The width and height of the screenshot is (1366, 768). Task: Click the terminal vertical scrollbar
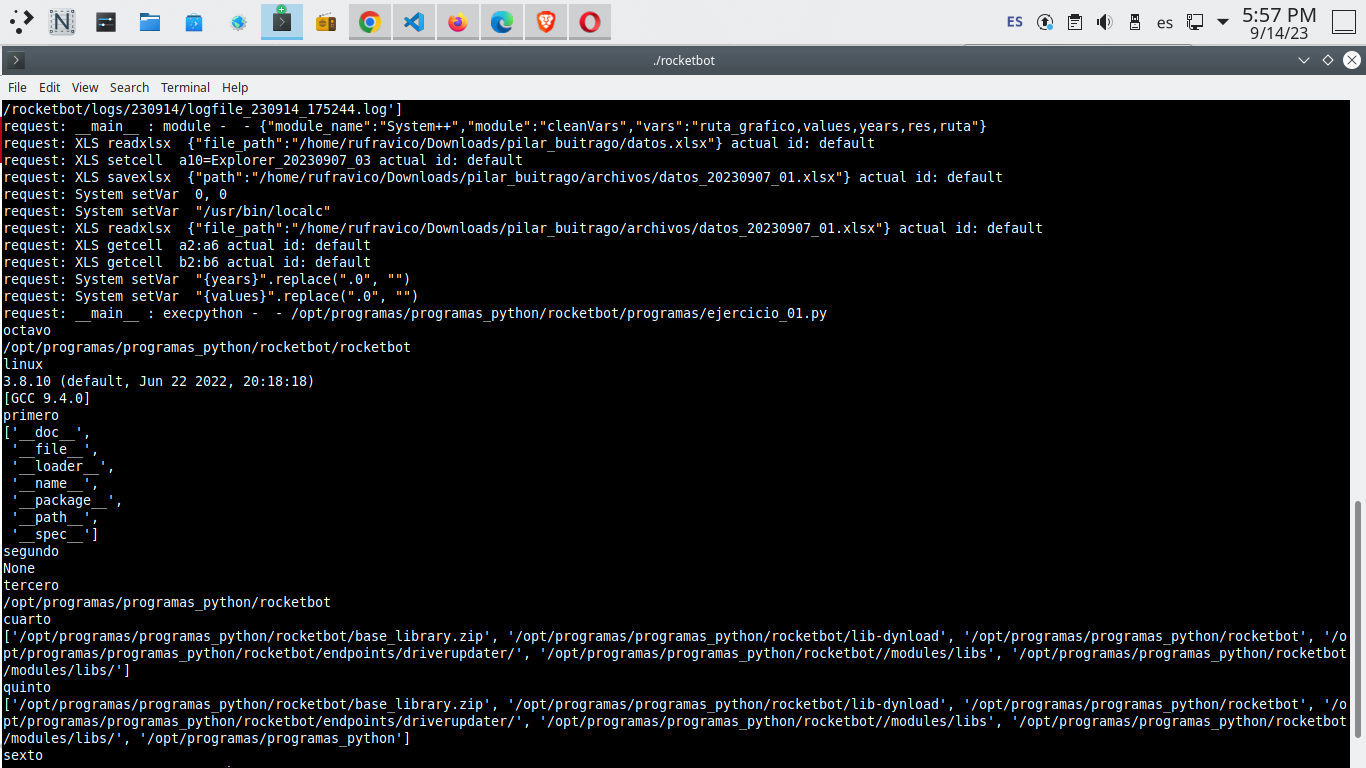[1357, 630]
